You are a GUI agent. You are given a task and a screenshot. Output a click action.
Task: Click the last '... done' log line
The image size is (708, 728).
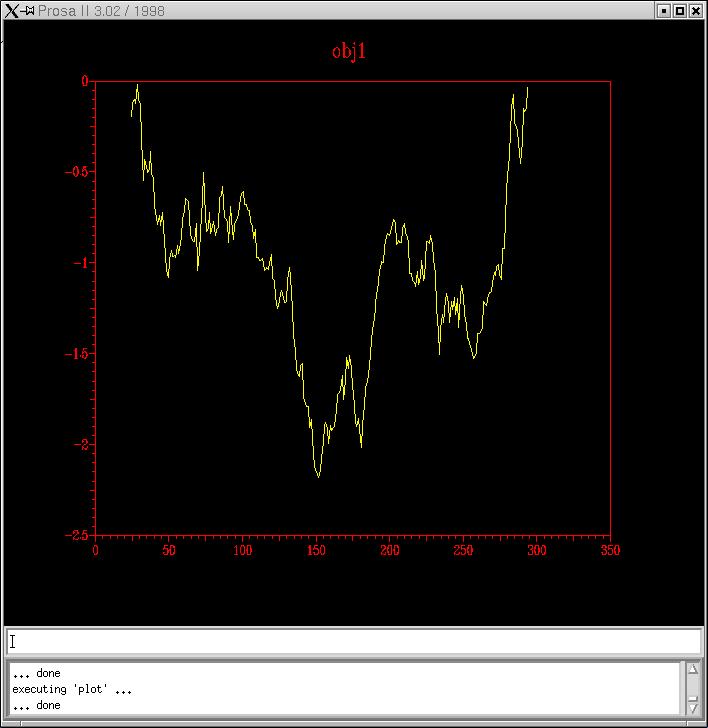[x=36, y=705]
